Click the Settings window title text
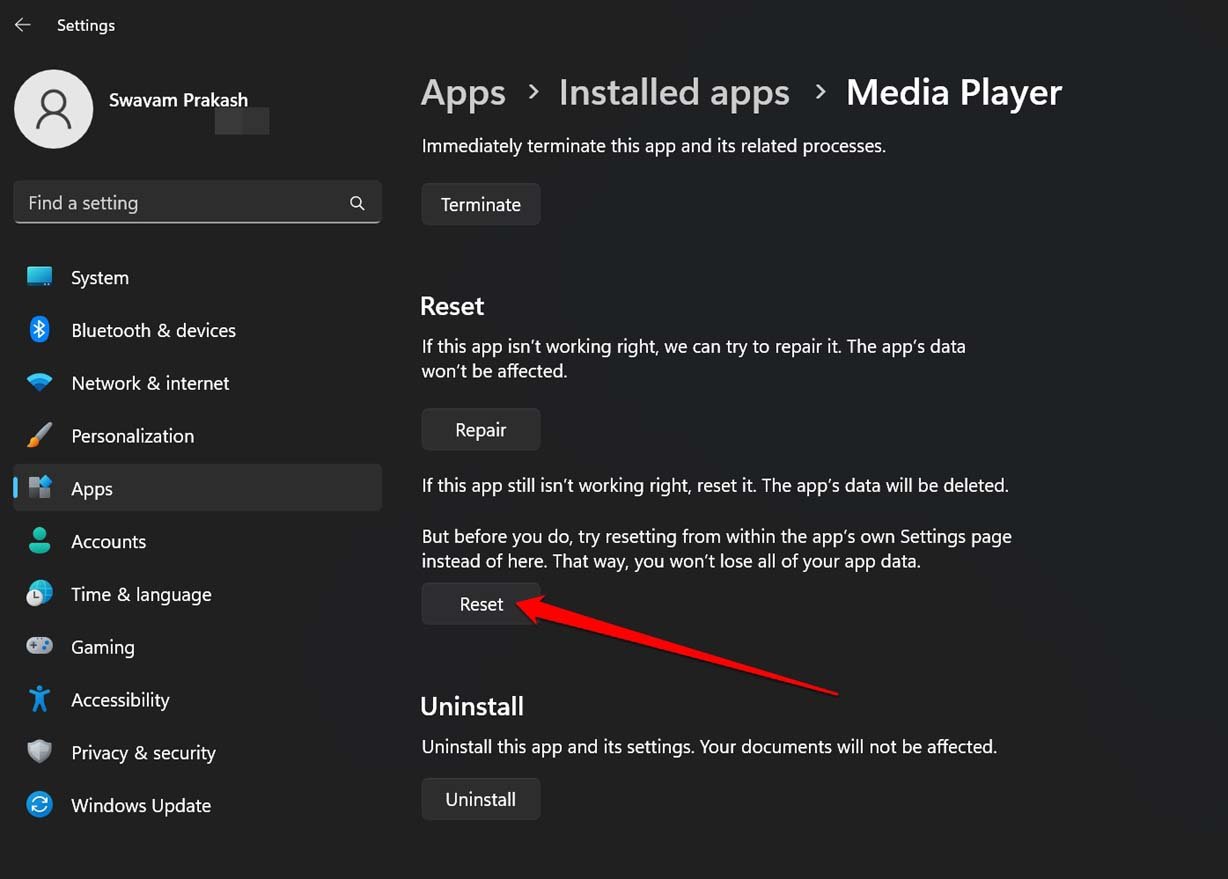1228x879 pixels. coord(86,25)
